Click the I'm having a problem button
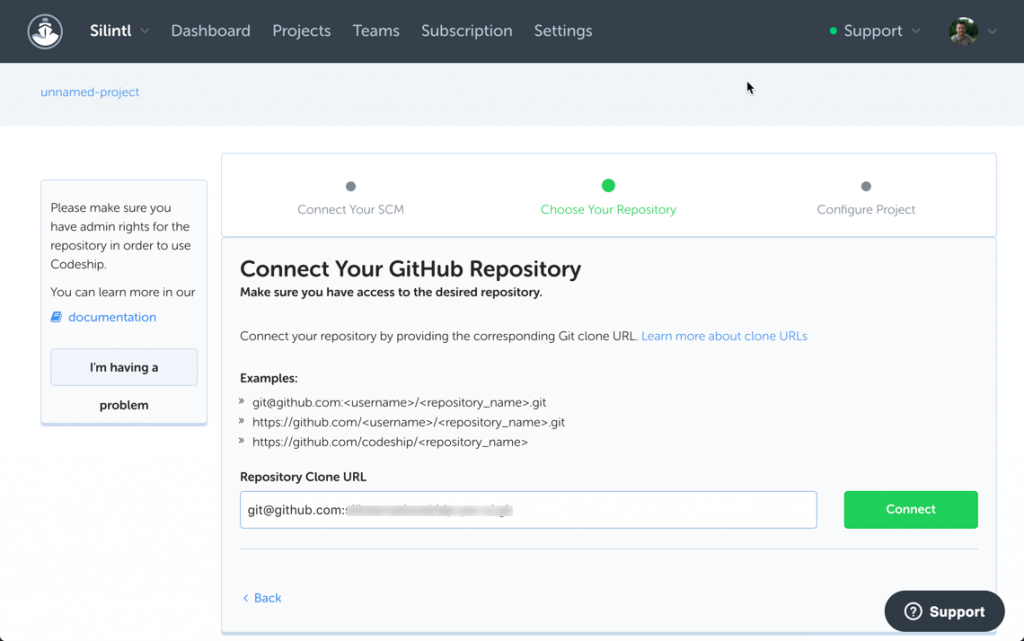The height and width of the screenshot is (641, 1024). [124, 368]
